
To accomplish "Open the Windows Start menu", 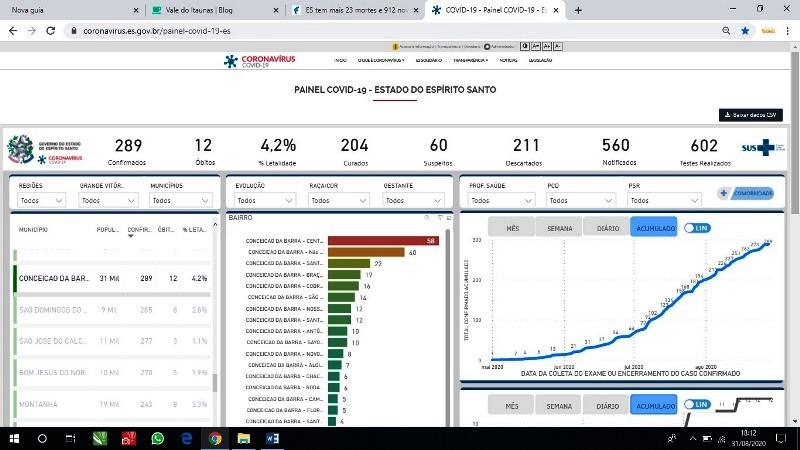I will (14, 438).
